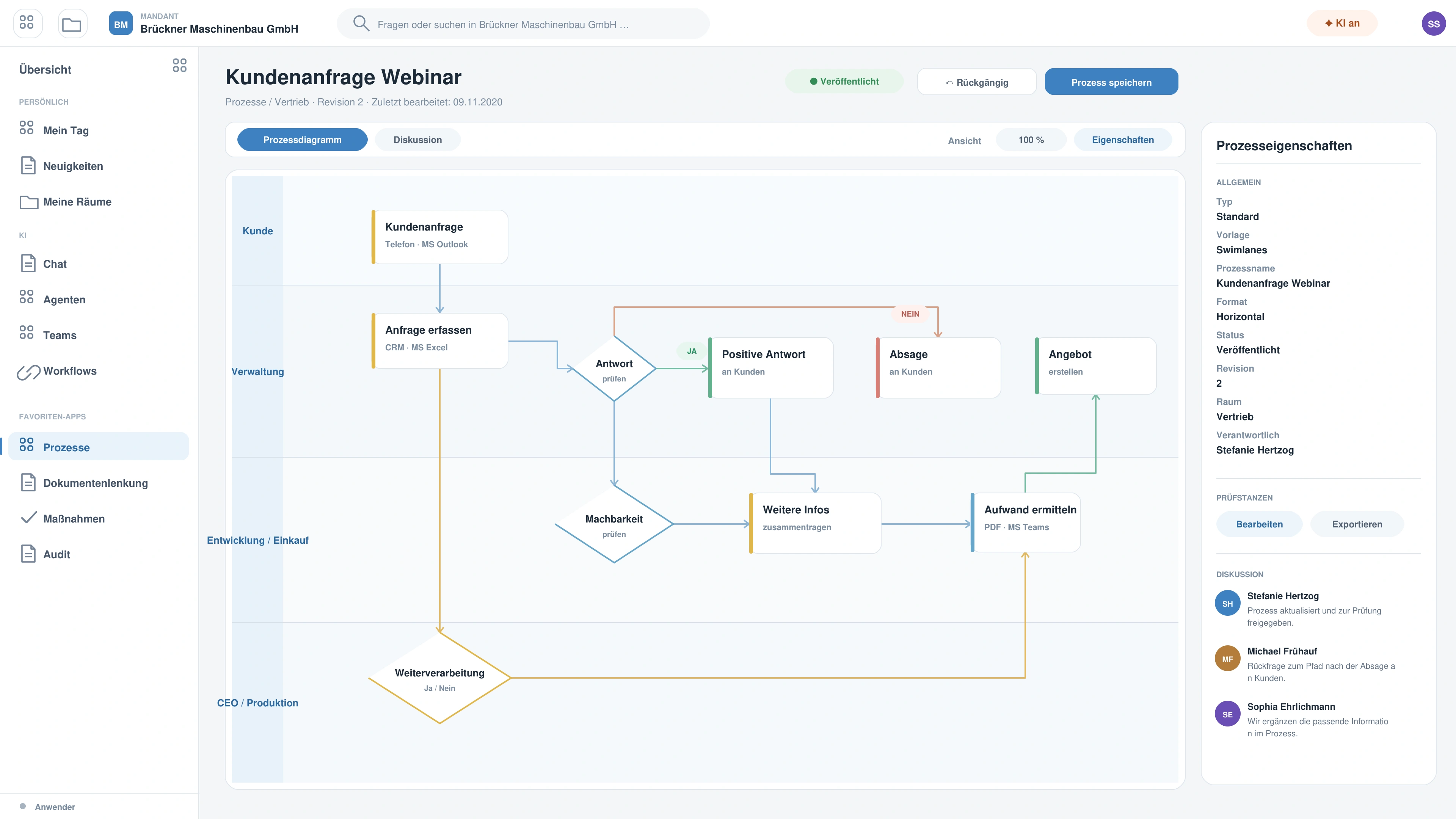Click the Veröffentlicht status badge
Screen dimensions: 1456x819
pos(844,82)
